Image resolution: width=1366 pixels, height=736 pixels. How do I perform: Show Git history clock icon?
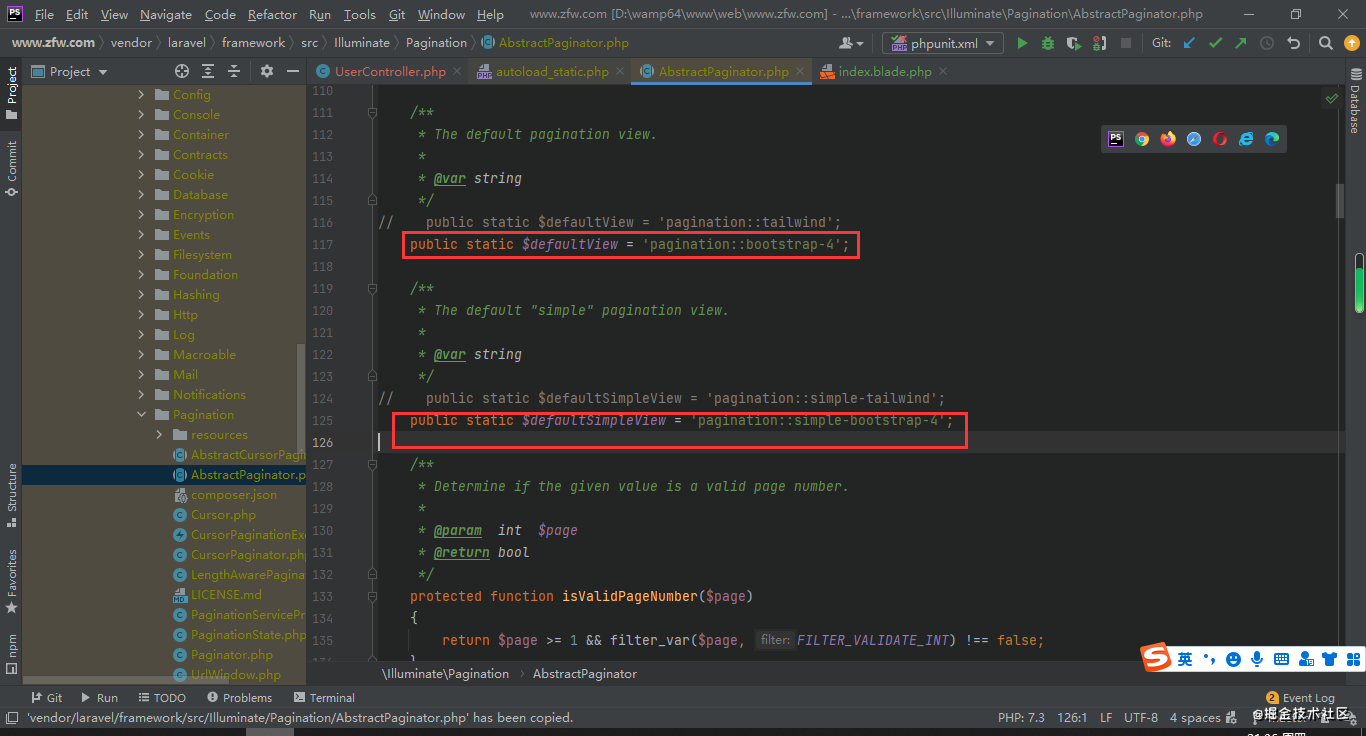tap(1267, 43)
